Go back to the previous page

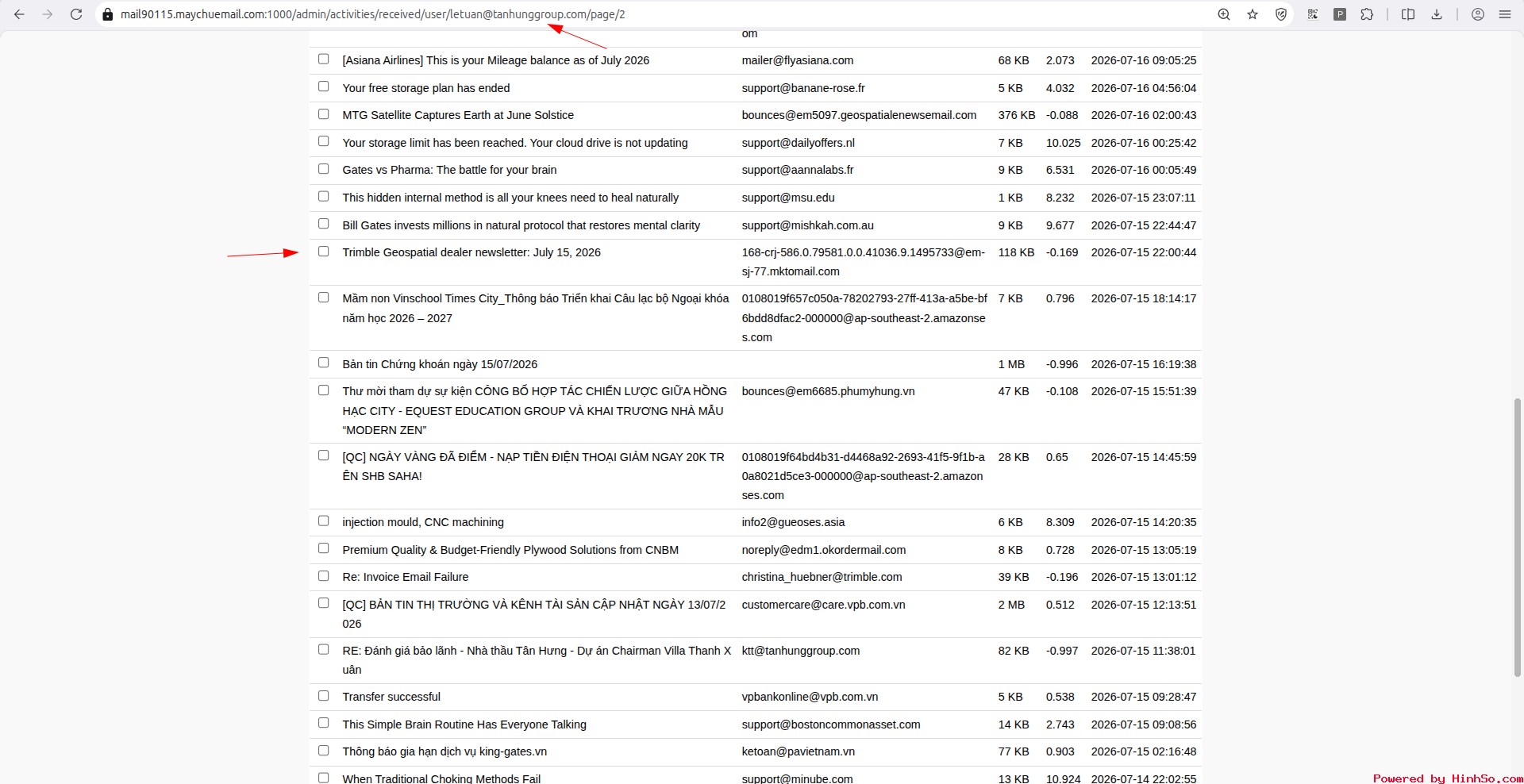19,14
